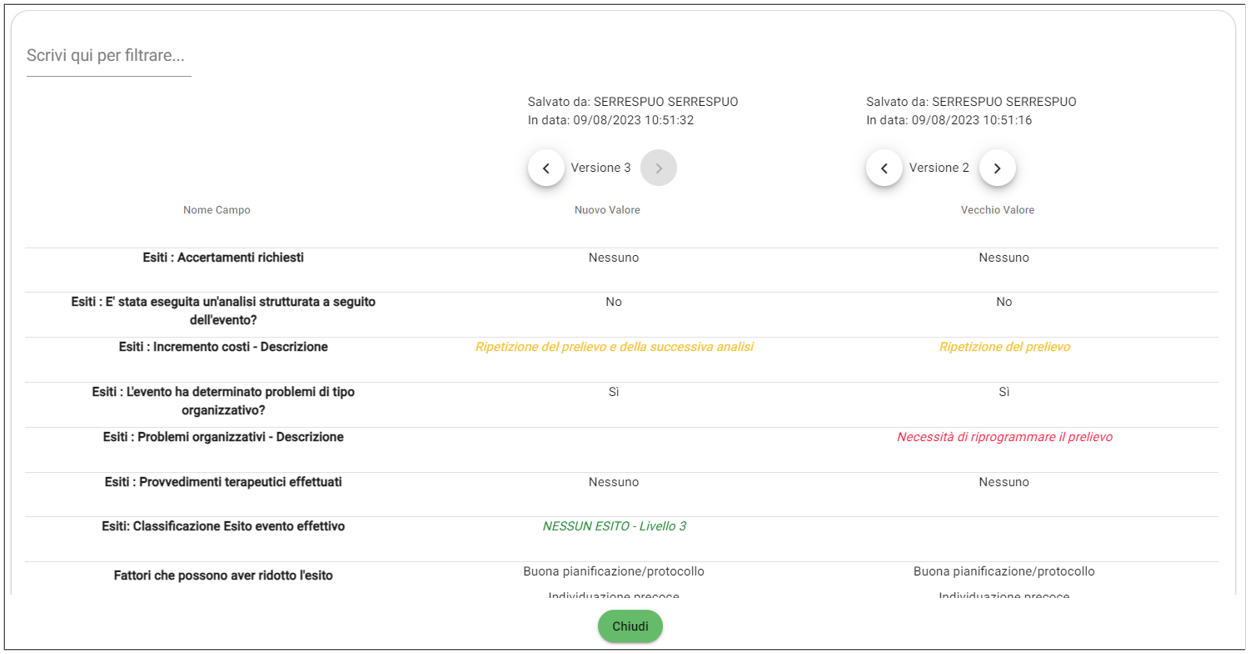The width and height of the screenshot is (1249, 654).
Task: Click the greyed-out next arrow beside Versione 3
Action: [x=658, y=168]
